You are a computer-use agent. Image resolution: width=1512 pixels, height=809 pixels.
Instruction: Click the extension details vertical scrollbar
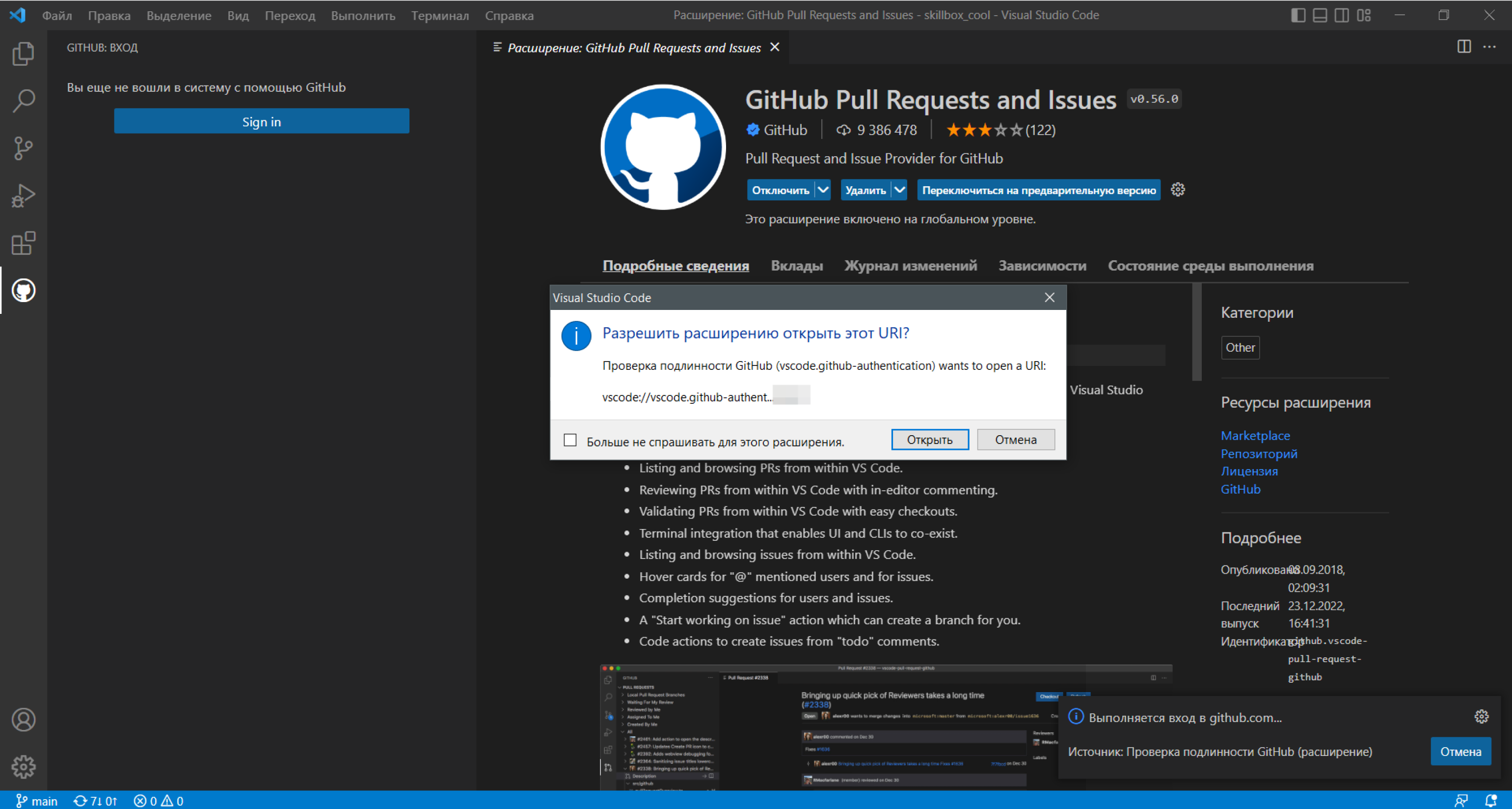(1197, 333)
